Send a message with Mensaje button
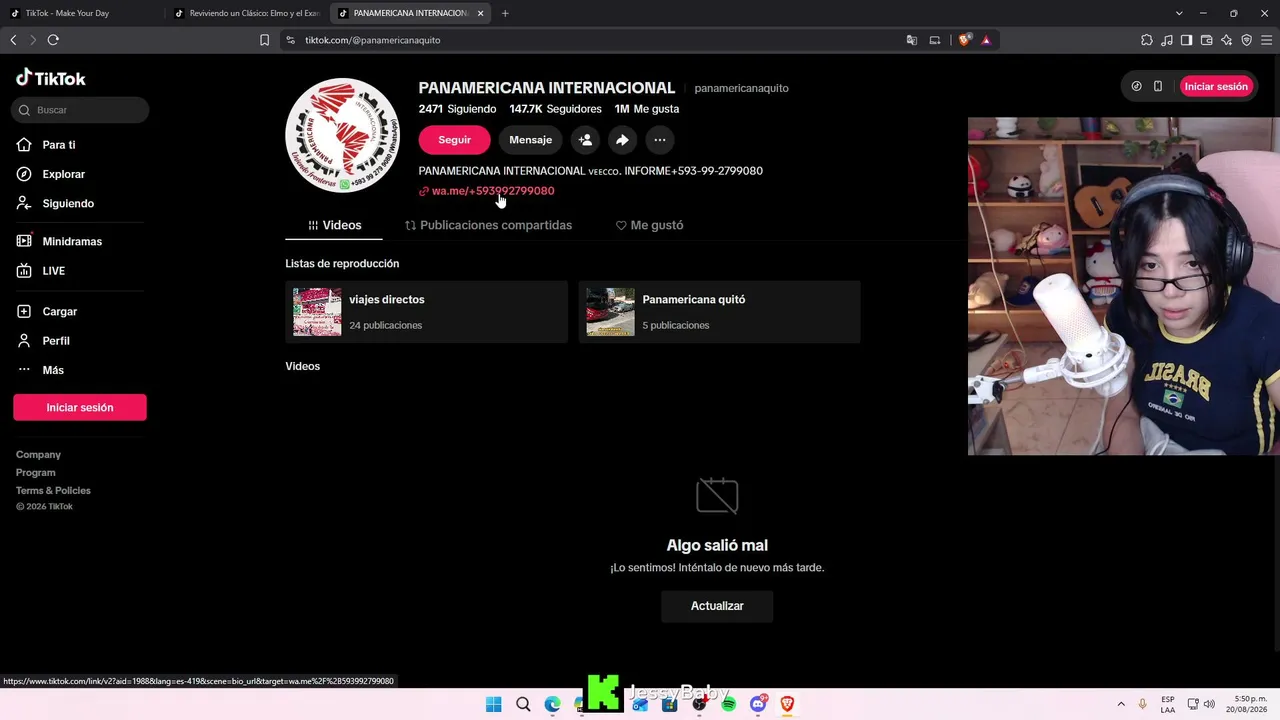 [530, 140]
